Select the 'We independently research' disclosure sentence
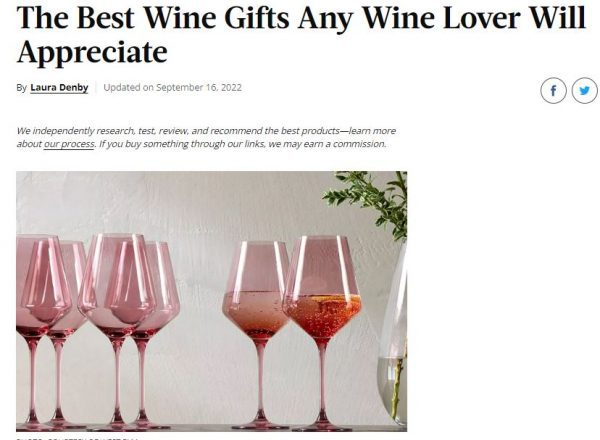This screenshot has height=440, width=600. 206,137
